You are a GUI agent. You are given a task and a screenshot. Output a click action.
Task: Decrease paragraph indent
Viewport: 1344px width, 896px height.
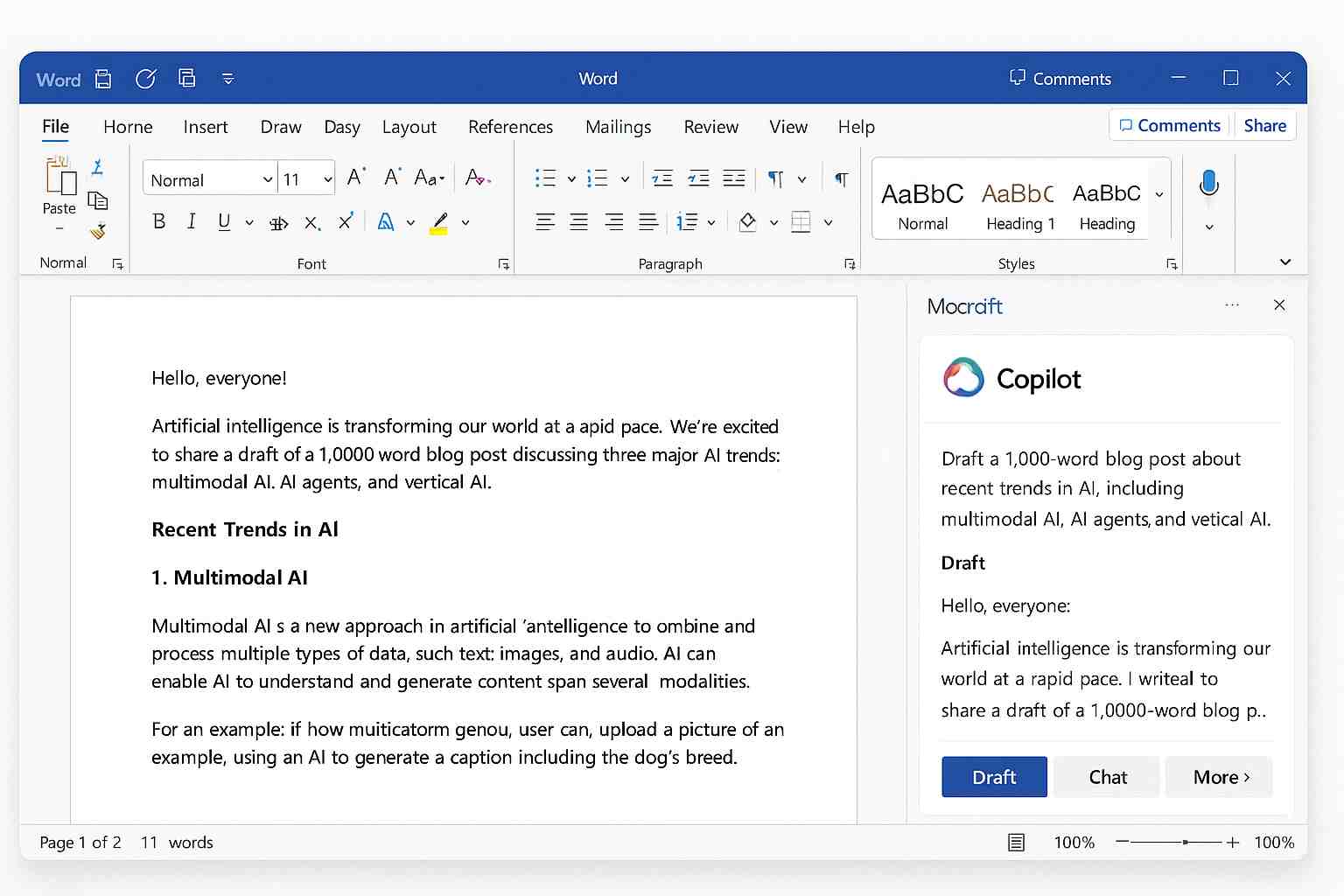pos(662,178)
